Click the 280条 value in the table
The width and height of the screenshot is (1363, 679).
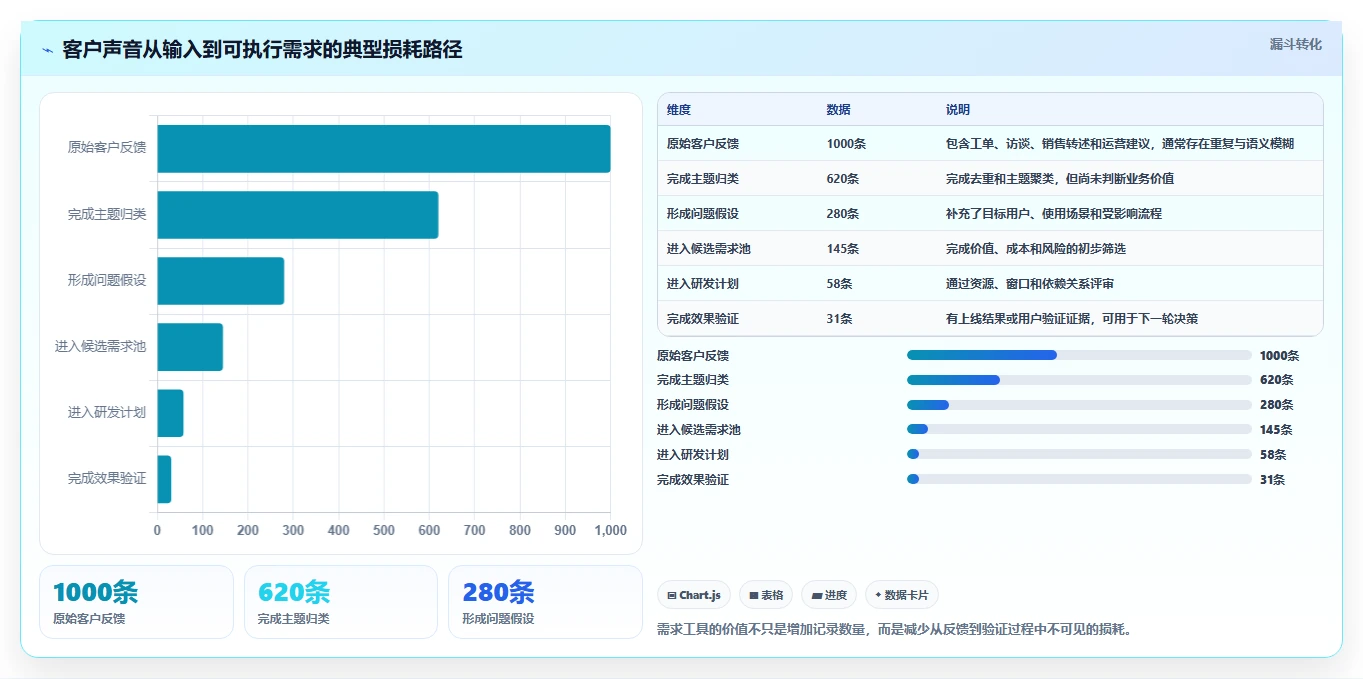(x=843, y=214)
